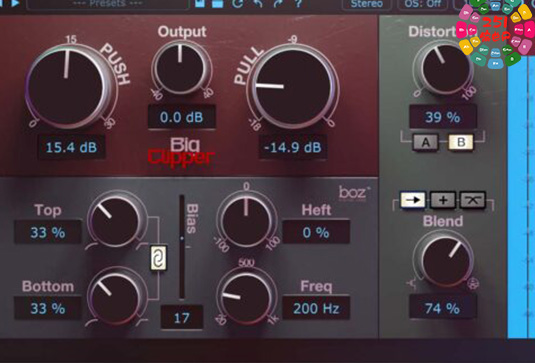Click the boz brand logo
Image resolution: width=535 pixels, height=363 pixels.
(354, 192)
